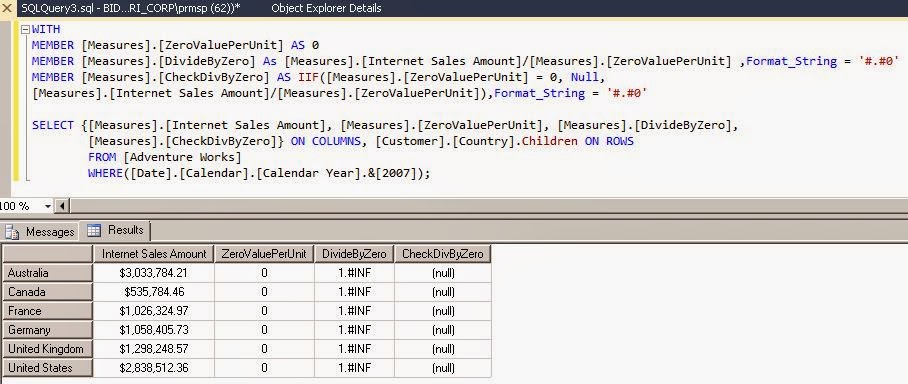
Task: Click the WITH keyword in the query
Action: pyautogui.click(x=46, y=29)
